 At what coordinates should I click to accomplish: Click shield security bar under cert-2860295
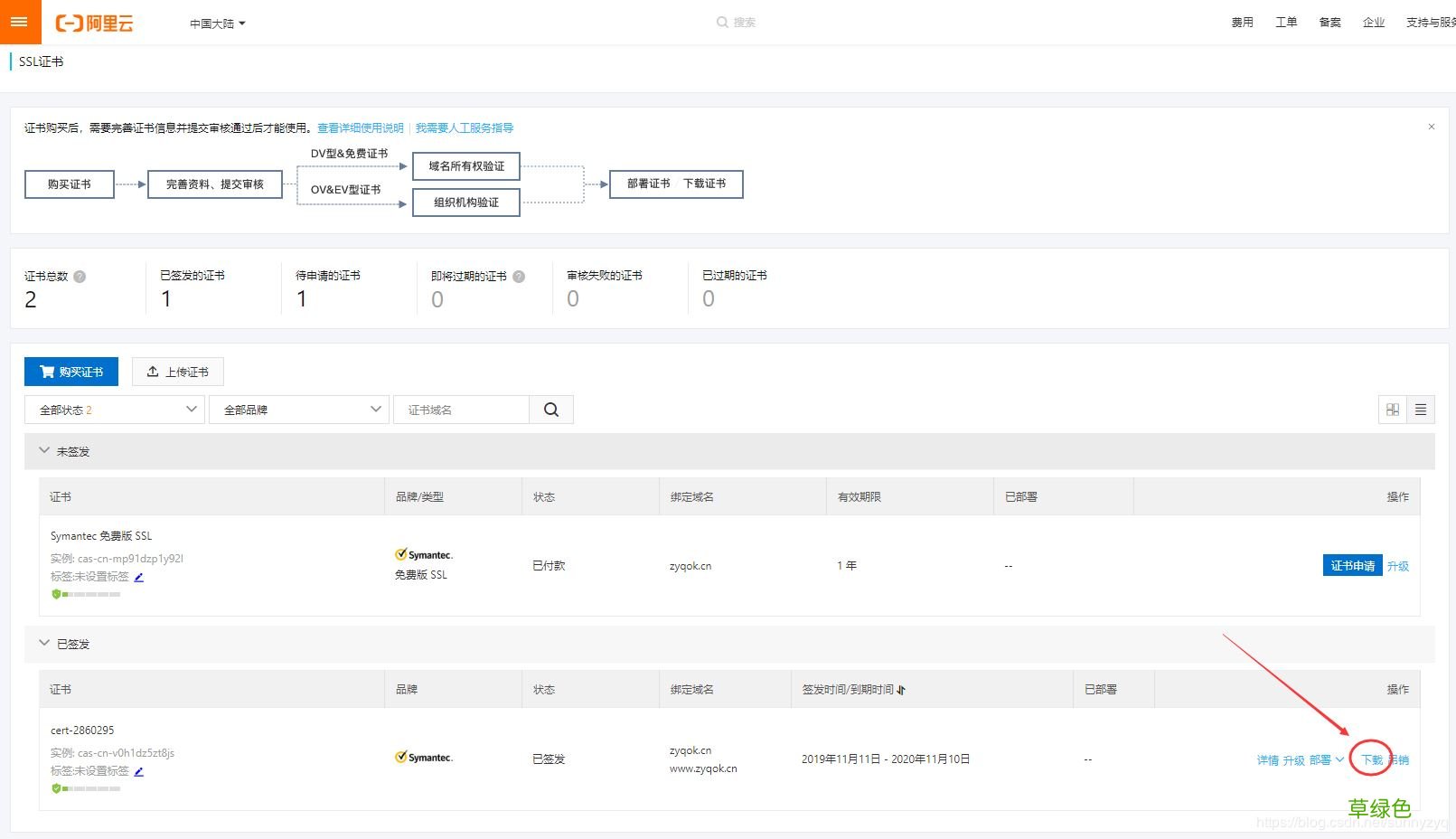pos(86,788)
